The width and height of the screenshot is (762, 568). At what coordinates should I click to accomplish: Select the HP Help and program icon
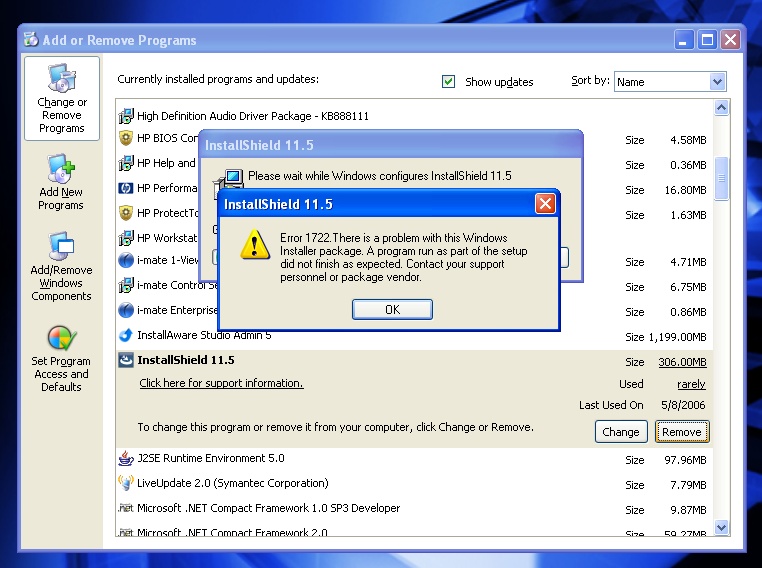tap(126, 163)
